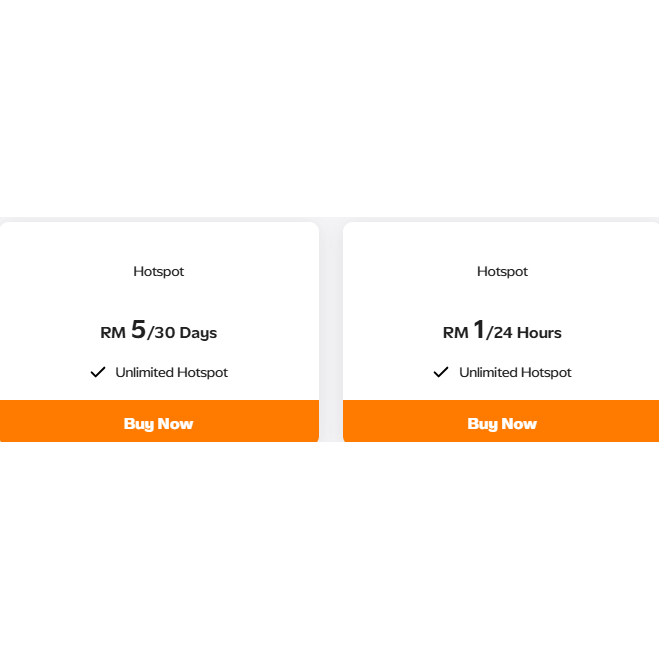659x659 pixels.
Task: Click the large 1 price numeral
Action: point(479,330)
